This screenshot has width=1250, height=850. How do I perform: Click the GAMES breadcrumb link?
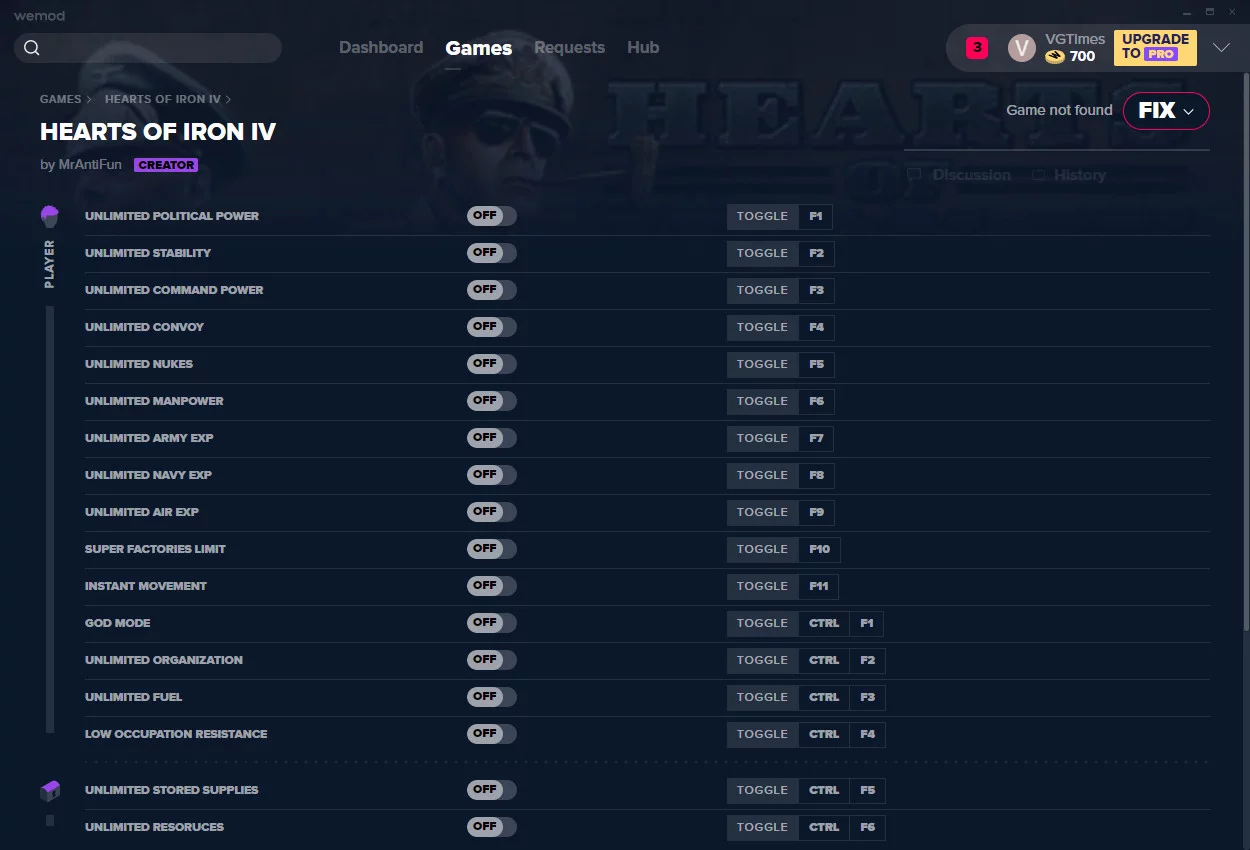[61, 100]
